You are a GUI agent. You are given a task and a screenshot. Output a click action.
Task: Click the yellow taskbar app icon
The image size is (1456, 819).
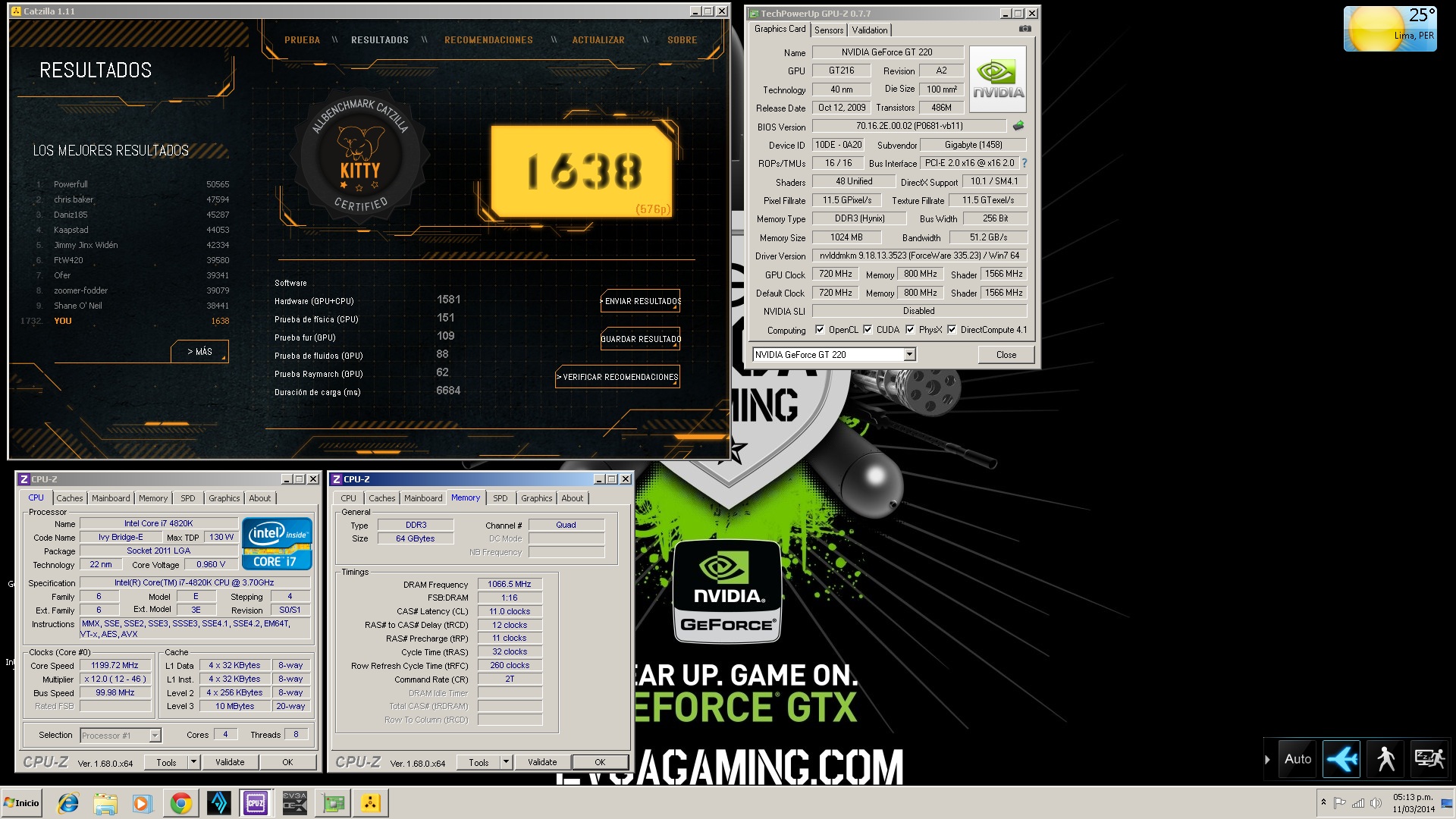pyautogui.click(x=371, y=803)
